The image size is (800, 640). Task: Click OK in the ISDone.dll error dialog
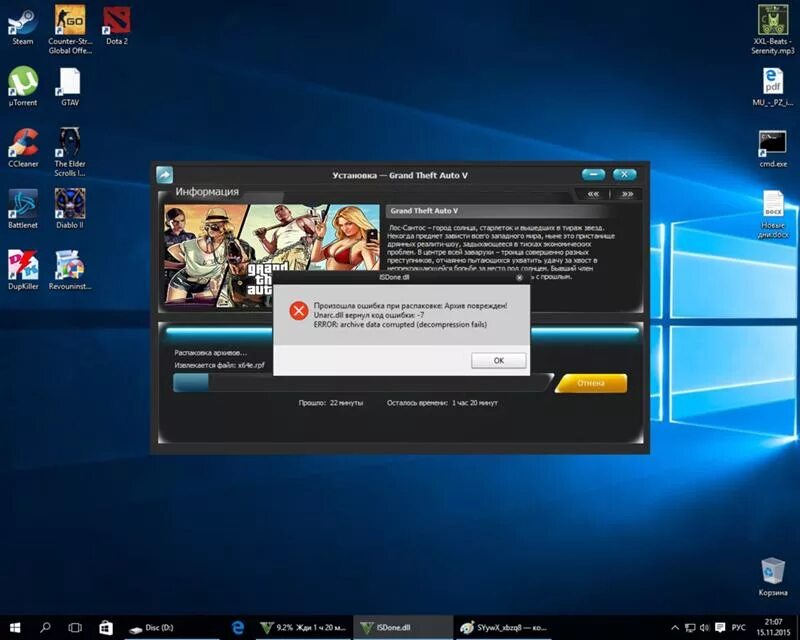498,360
